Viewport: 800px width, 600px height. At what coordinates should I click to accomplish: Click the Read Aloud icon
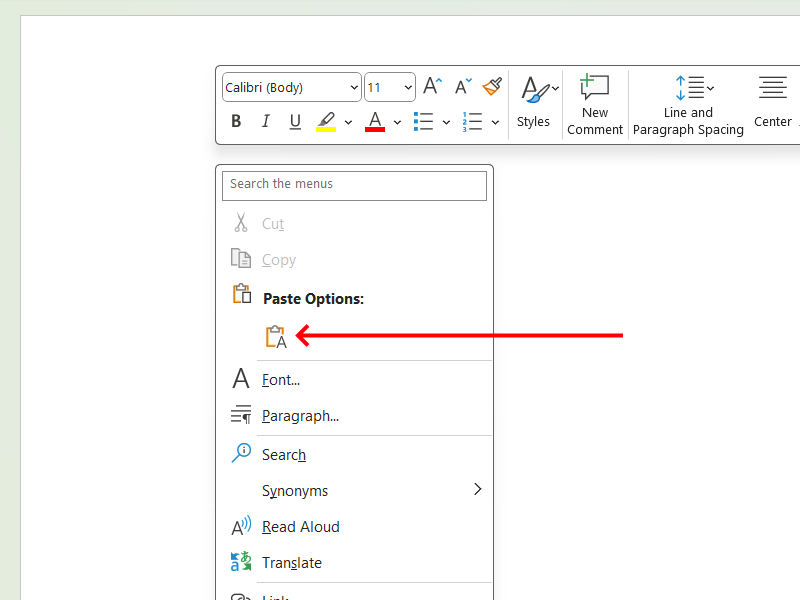point(241,526)
